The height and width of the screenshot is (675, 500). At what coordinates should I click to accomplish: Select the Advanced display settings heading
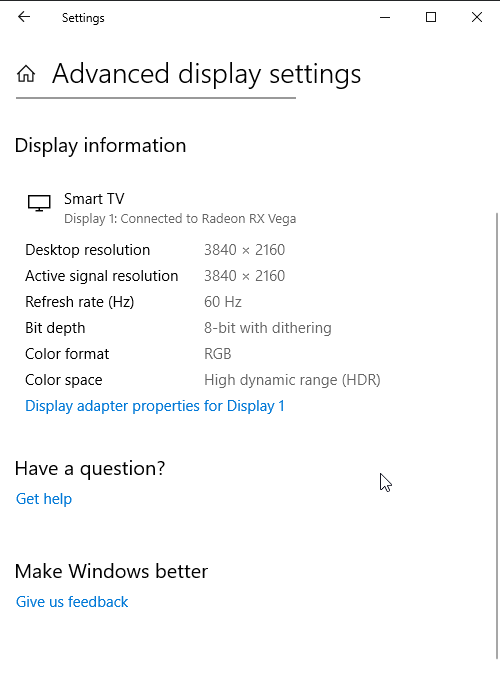[x=206, y=74]
